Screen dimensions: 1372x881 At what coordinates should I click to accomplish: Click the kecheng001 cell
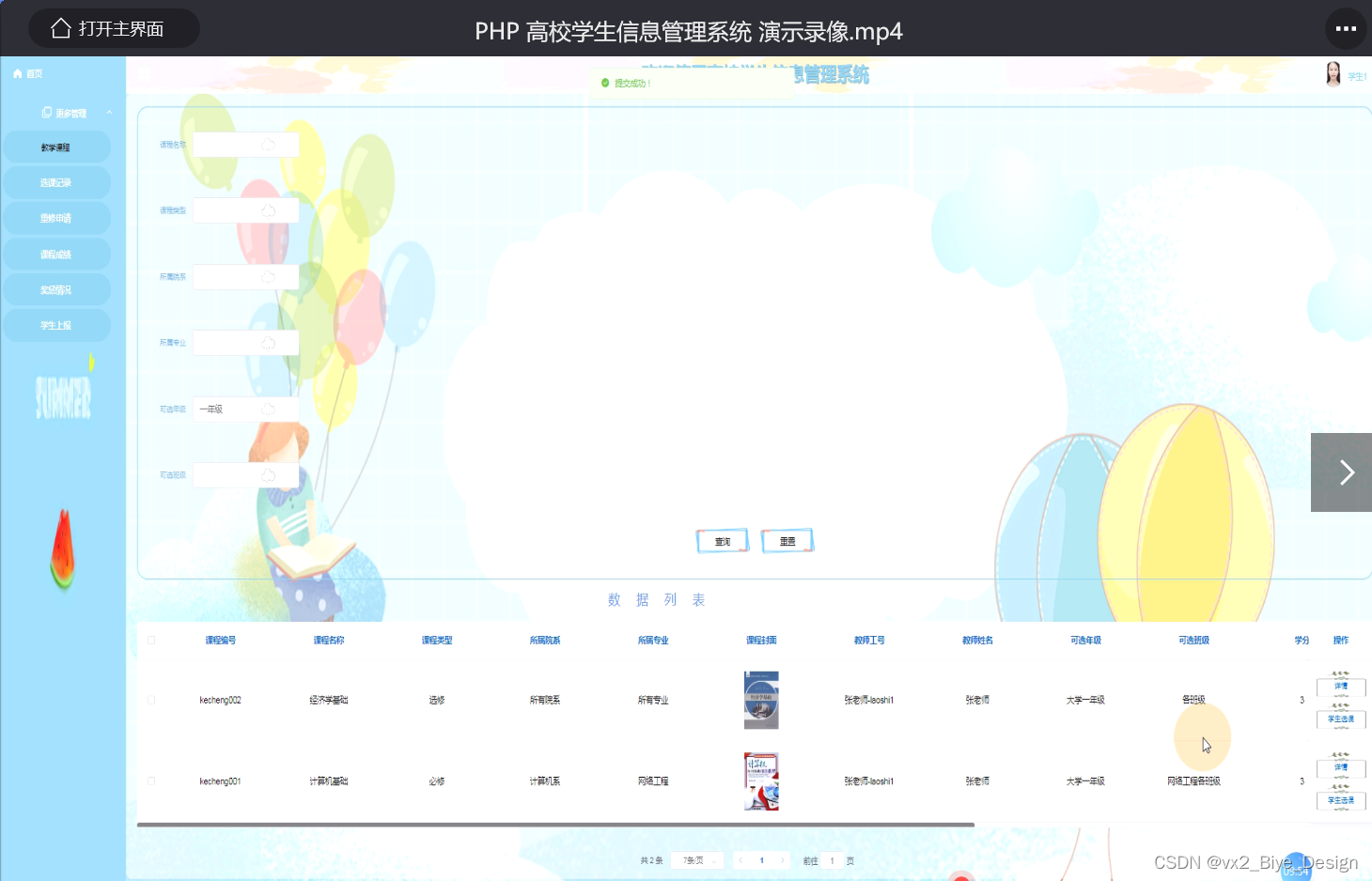[x=221, y=781]
